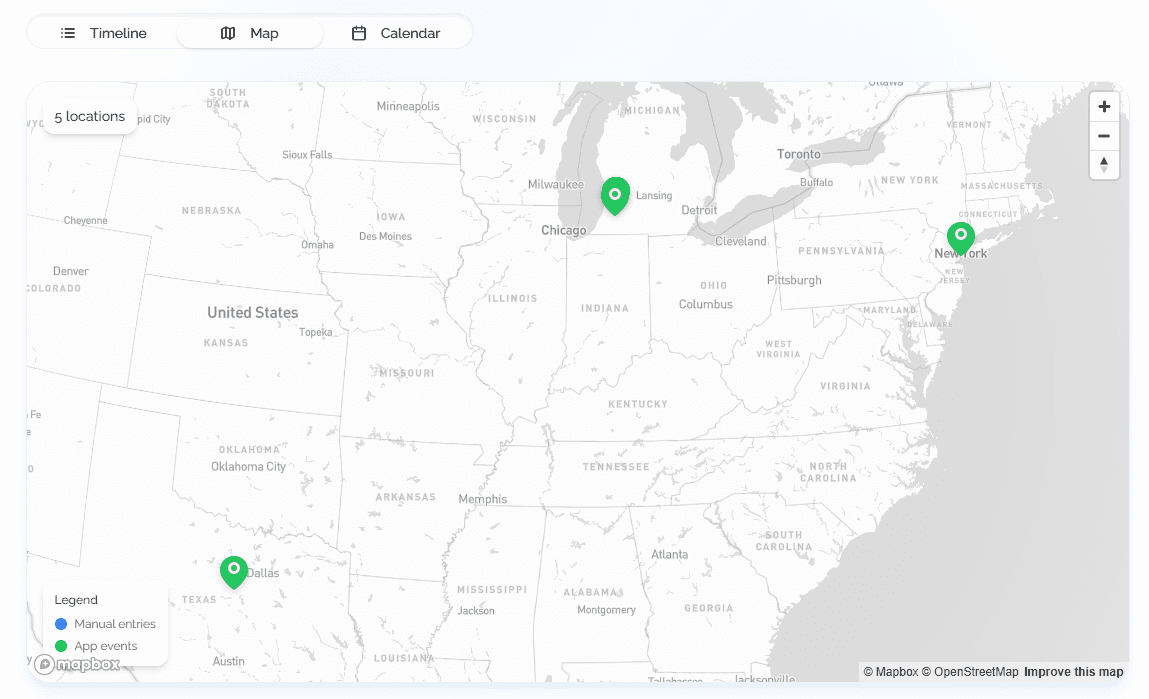Screen dimensions: 1149x699
Task: Click the Legend panel header
Action: (x=75, y=599)
